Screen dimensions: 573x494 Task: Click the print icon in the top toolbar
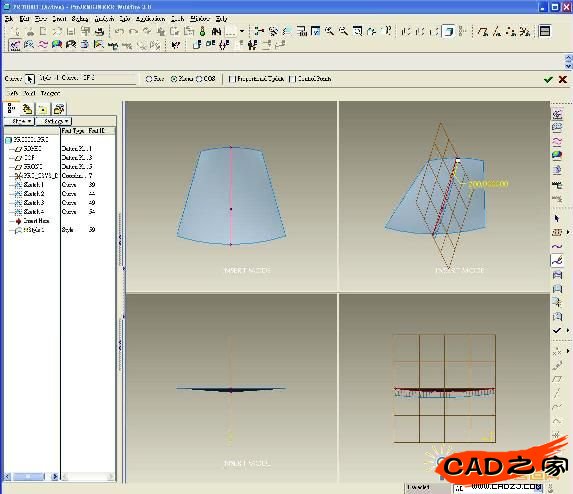(x=99, y=31)
